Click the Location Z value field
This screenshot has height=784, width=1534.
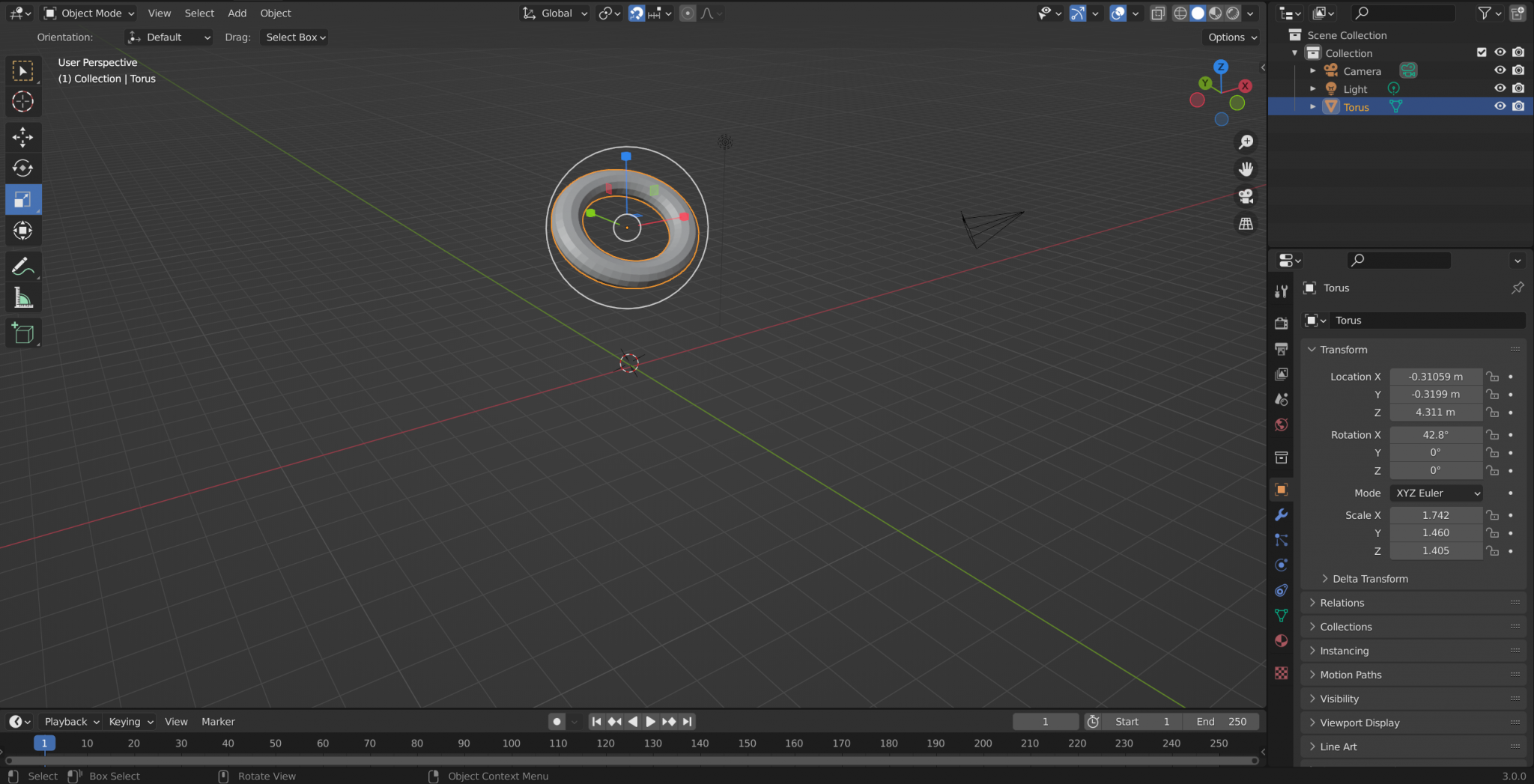tap(1434, 412)
